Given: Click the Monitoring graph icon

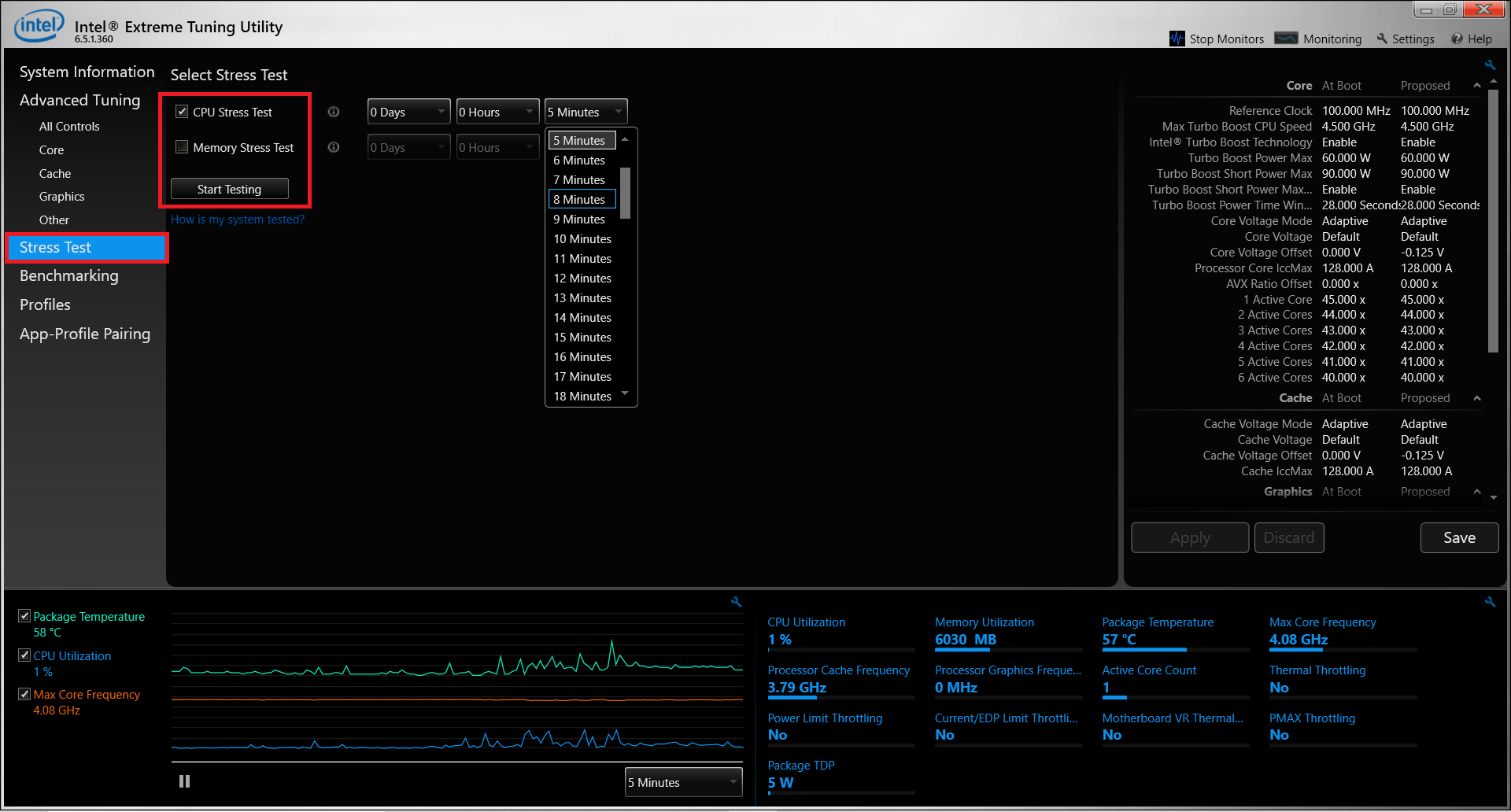Looking at the screenshot, I should (1286, 39).
